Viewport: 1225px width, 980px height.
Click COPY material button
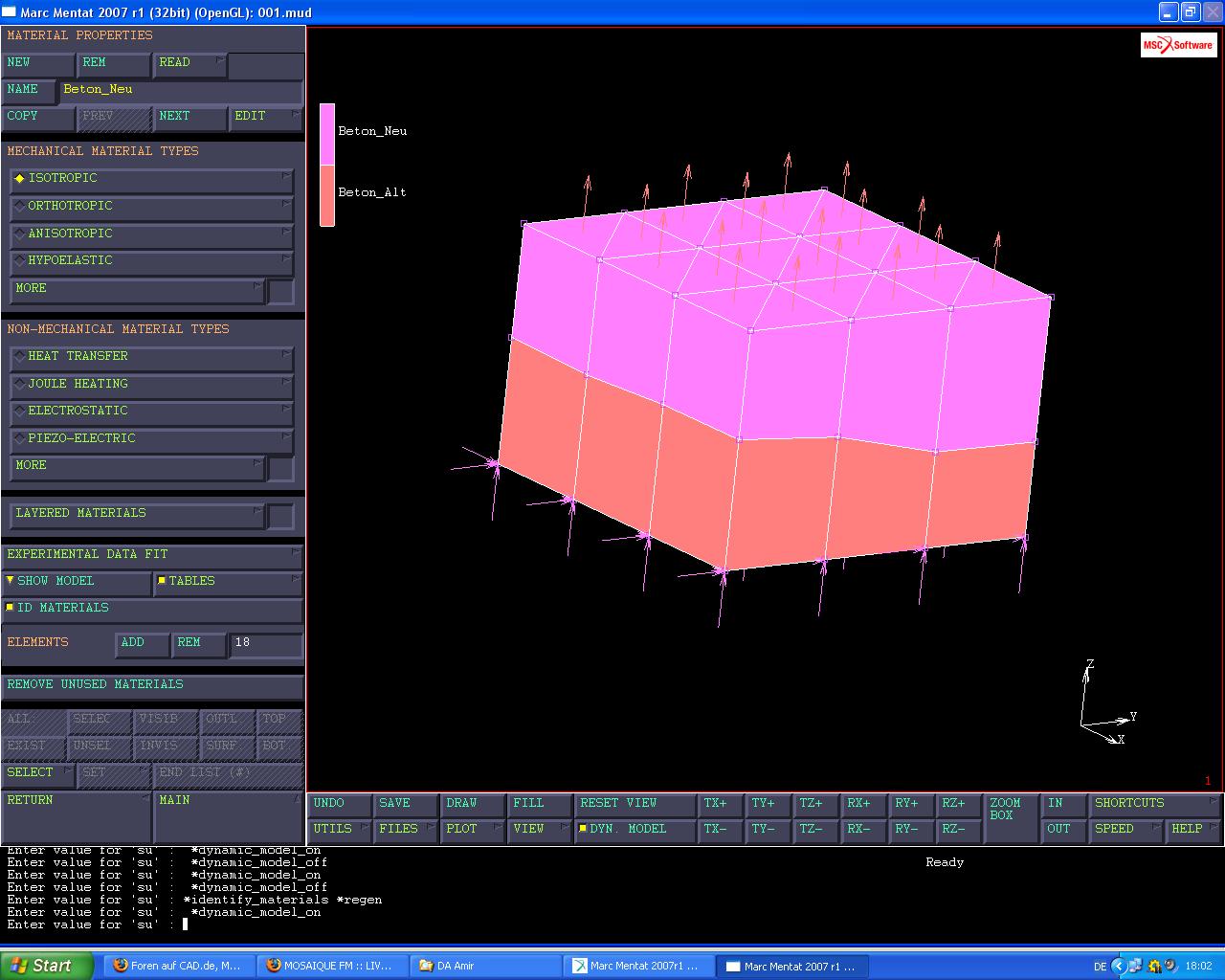click(38, 117)
